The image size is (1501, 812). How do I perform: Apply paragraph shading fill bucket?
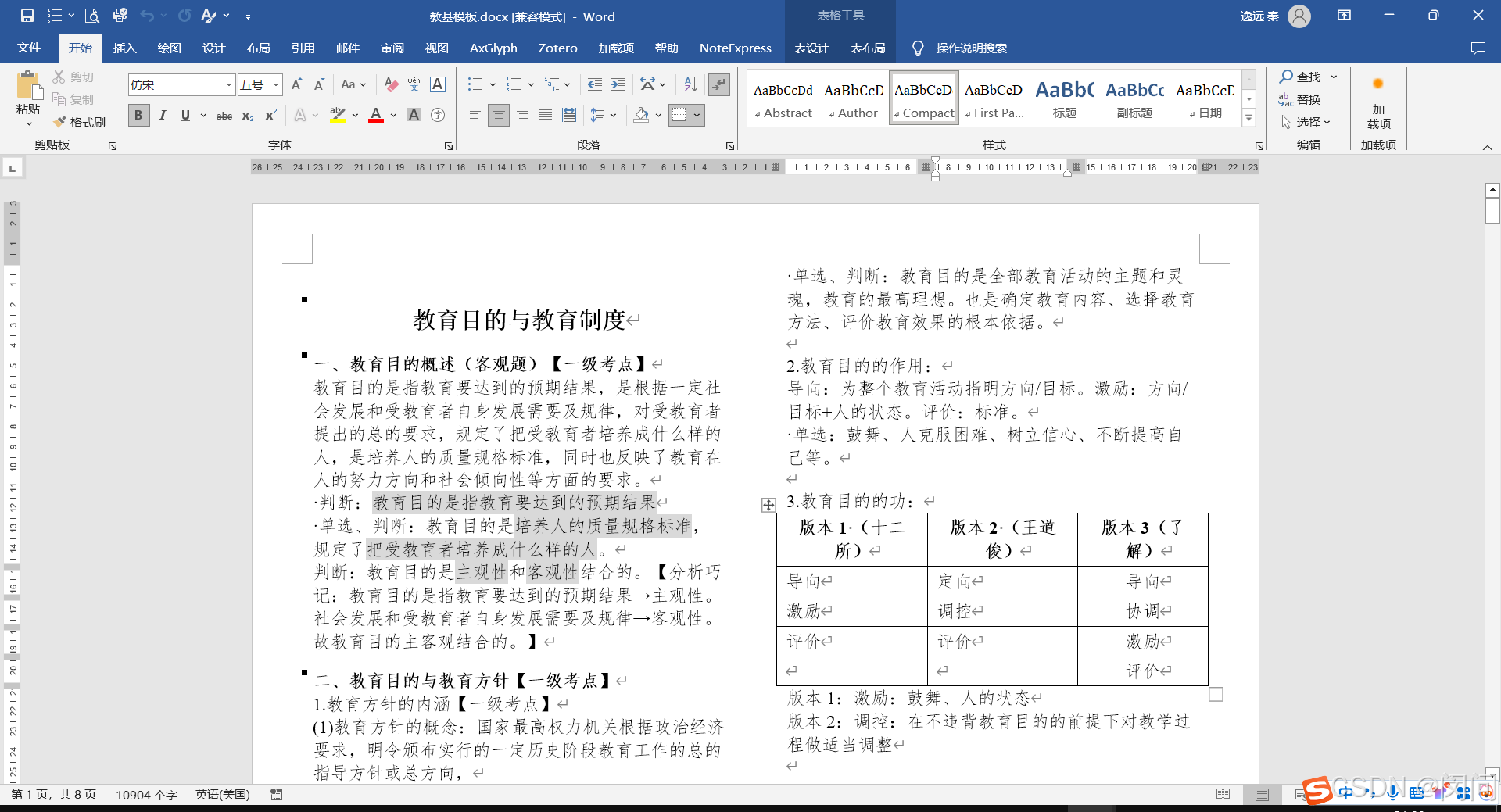point(642,116)
